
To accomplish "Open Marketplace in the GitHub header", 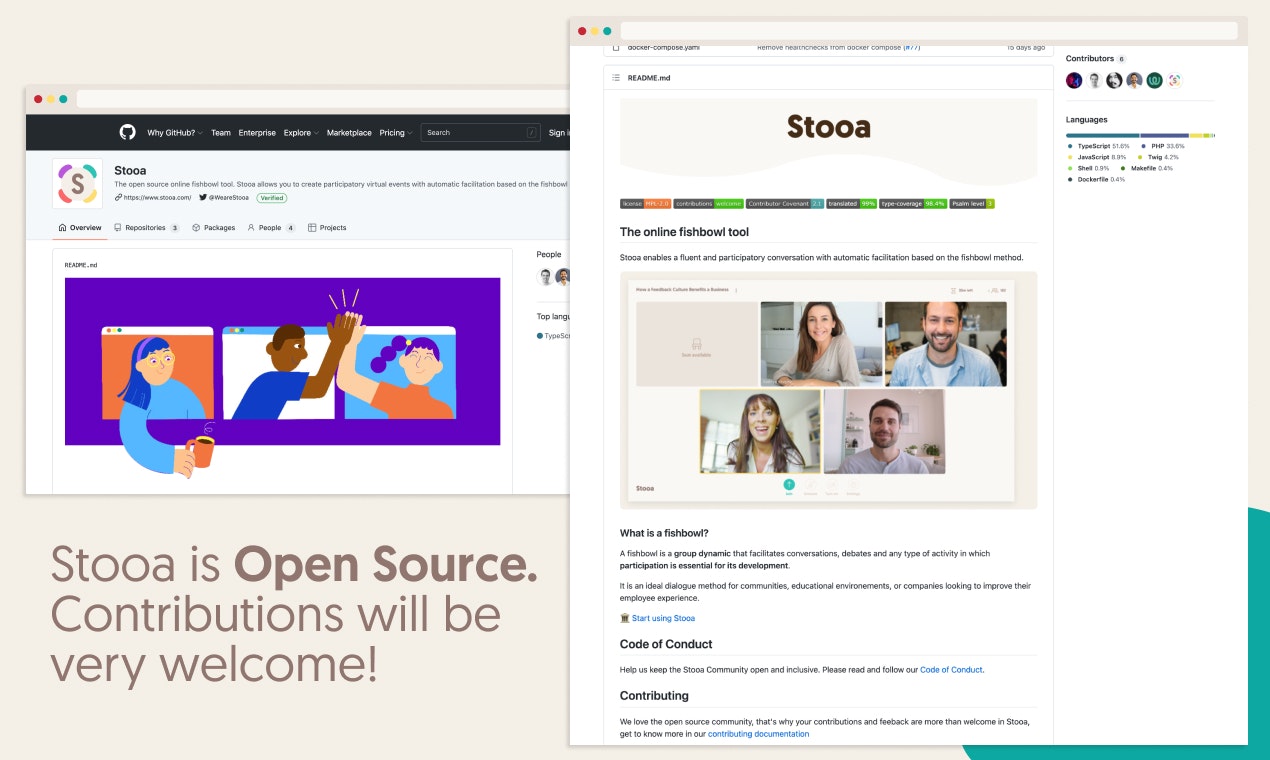I will (x=349, y=133).
